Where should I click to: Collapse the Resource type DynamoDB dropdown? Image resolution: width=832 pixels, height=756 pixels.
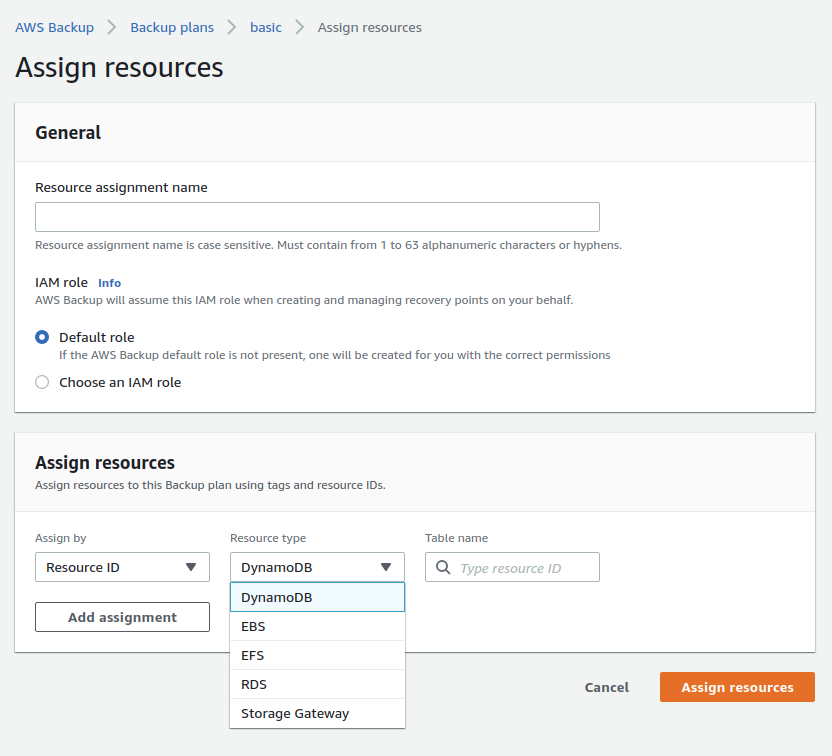pos(317,567)
